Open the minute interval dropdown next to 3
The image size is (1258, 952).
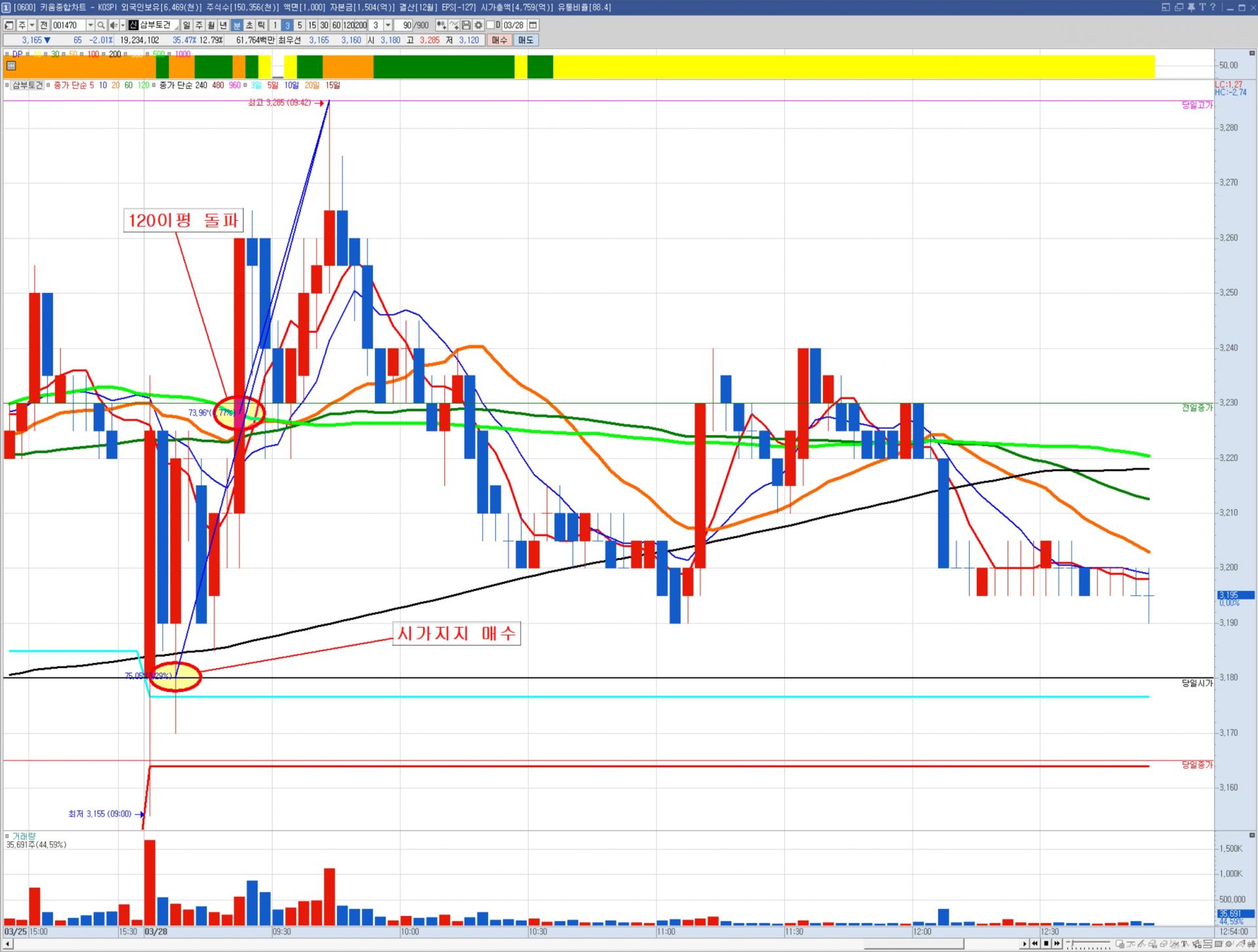(388, 25)
